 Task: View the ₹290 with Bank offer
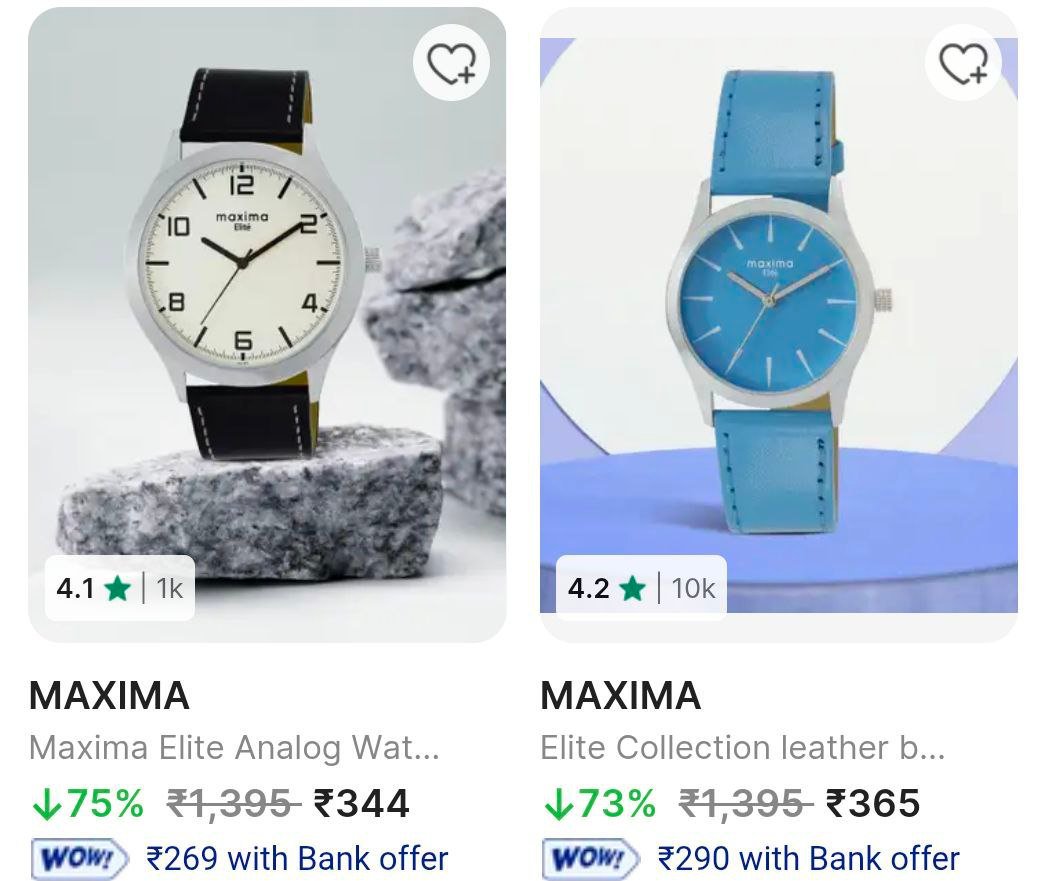pos(809,859)
